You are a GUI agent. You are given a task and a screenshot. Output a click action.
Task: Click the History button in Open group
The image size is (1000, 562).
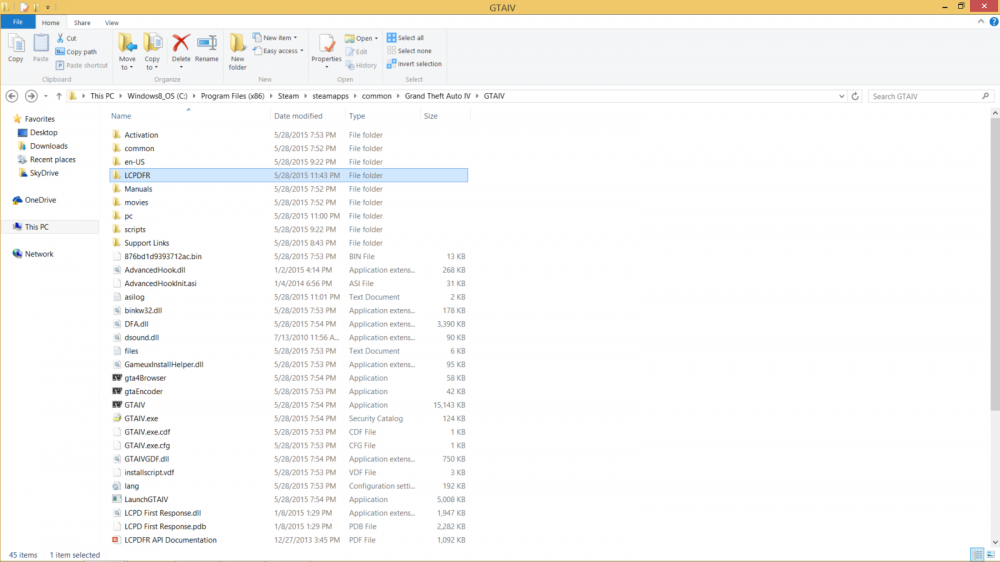pos(361,65)
